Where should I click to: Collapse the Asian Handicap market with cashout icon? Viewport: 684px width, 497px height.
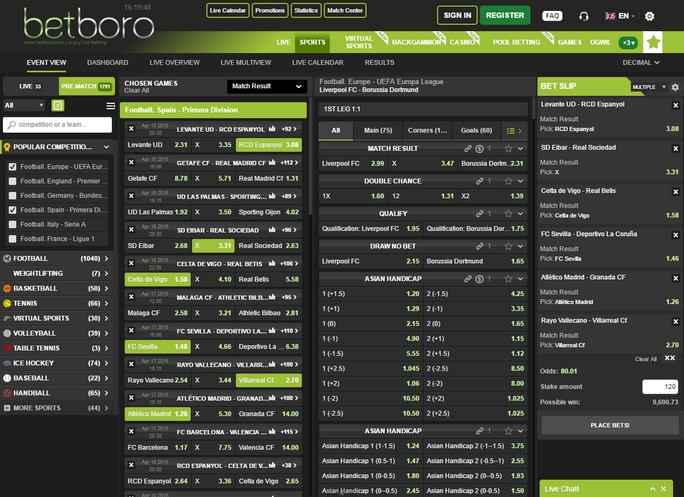click(520, 278)
